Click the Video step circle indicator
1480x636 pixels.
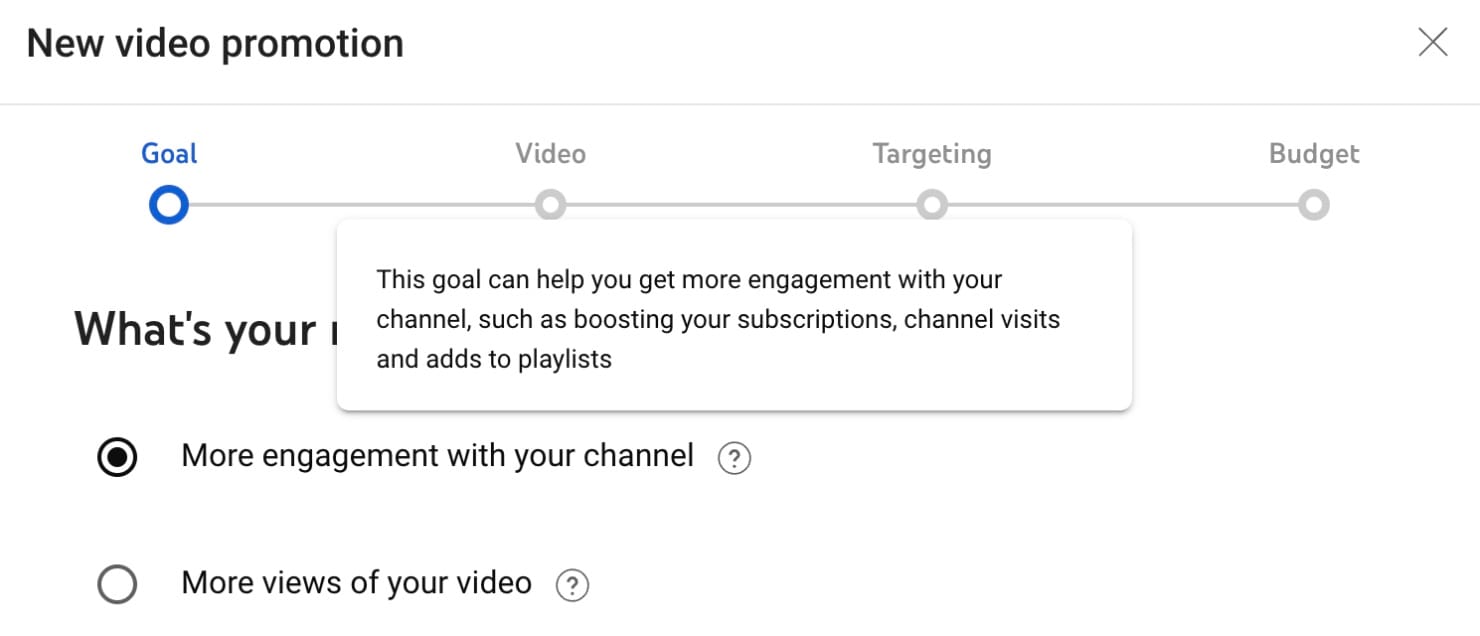552,204
